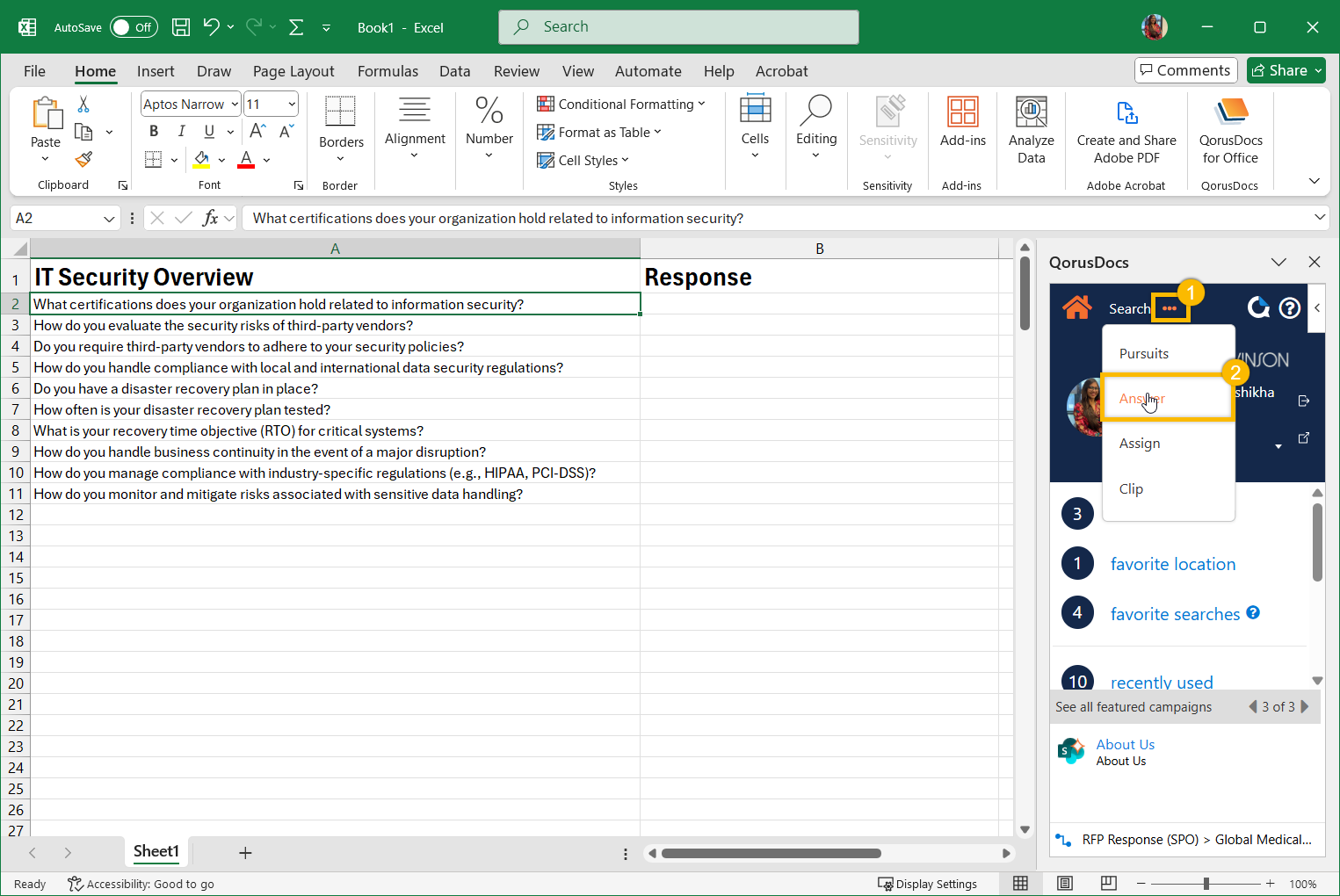Open the Name Box dropdown arrow
The width and height of the screenshot is (1340, 896).
click(109, 219)
